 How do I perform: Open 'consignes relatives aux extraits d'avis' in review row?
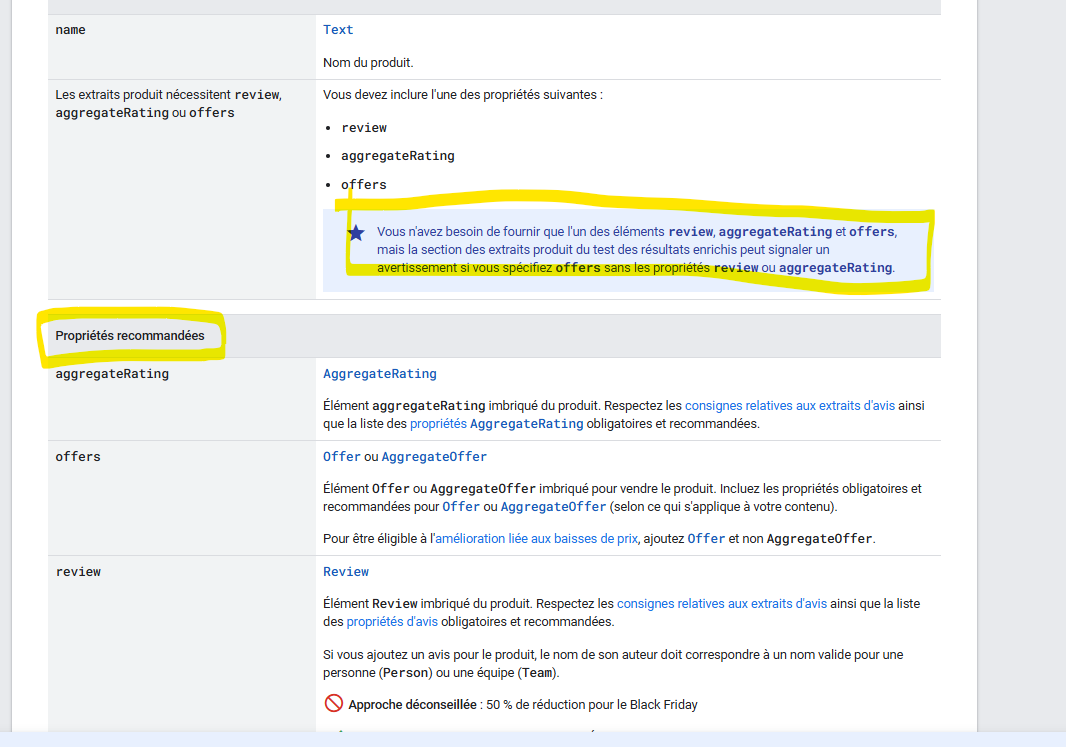tap(722, 604)
